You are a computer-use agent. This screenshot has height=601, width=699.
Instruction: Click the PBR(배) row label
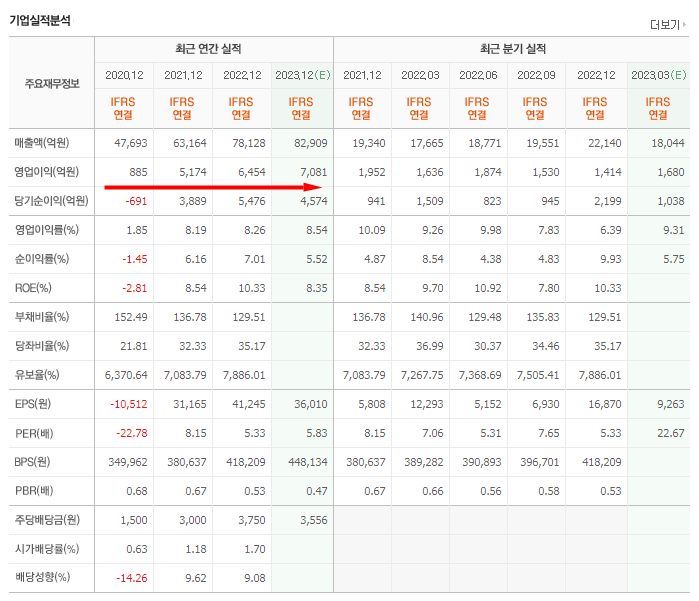(34, 491)
